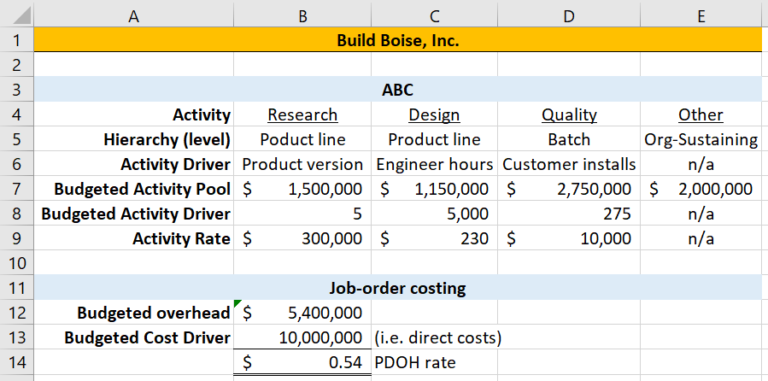Viewport: 768px width, 381px height.
Task: Select the 5,000 engineer hours cell
Action: (434, 214)
